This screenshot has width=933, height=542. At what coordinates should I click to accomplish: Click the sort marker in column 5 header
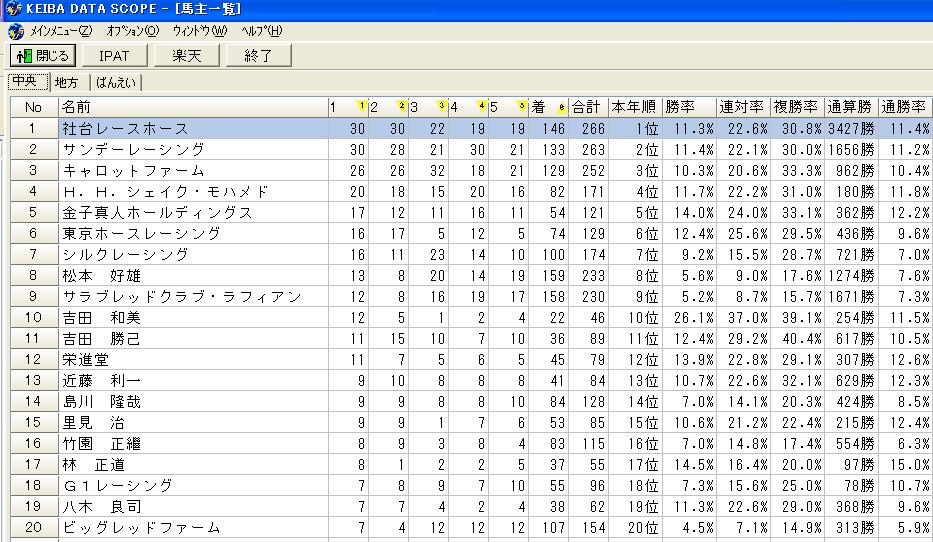tap(522, 106)
